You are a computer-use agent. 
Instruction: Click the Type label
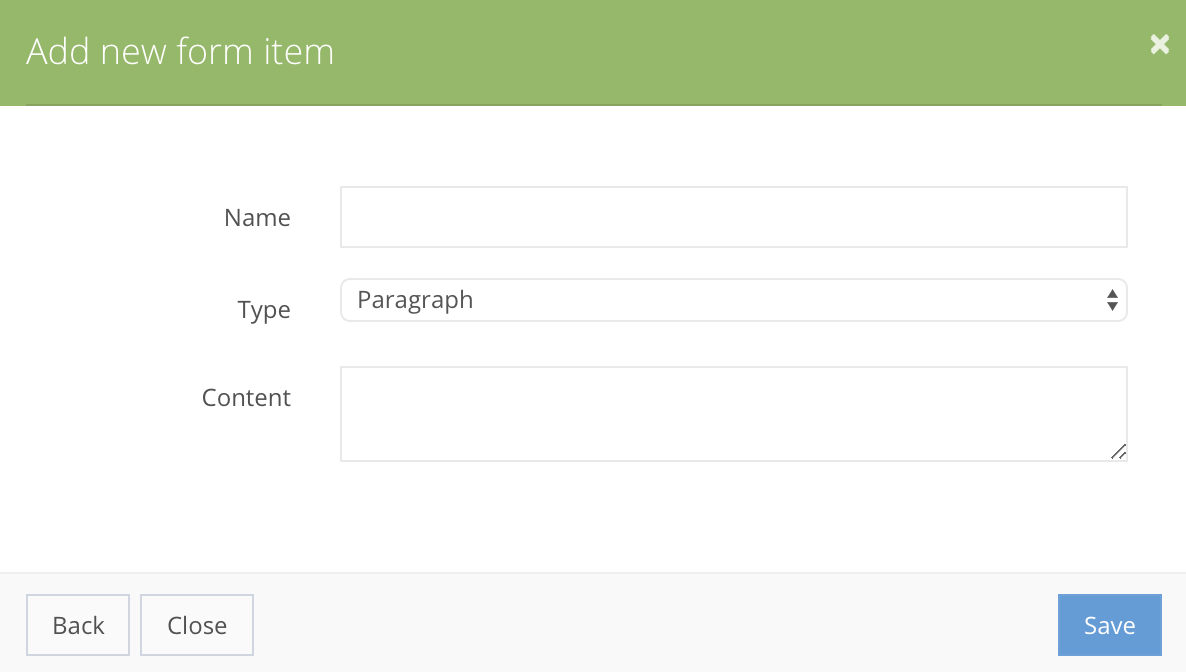click(x=264, y=309)
